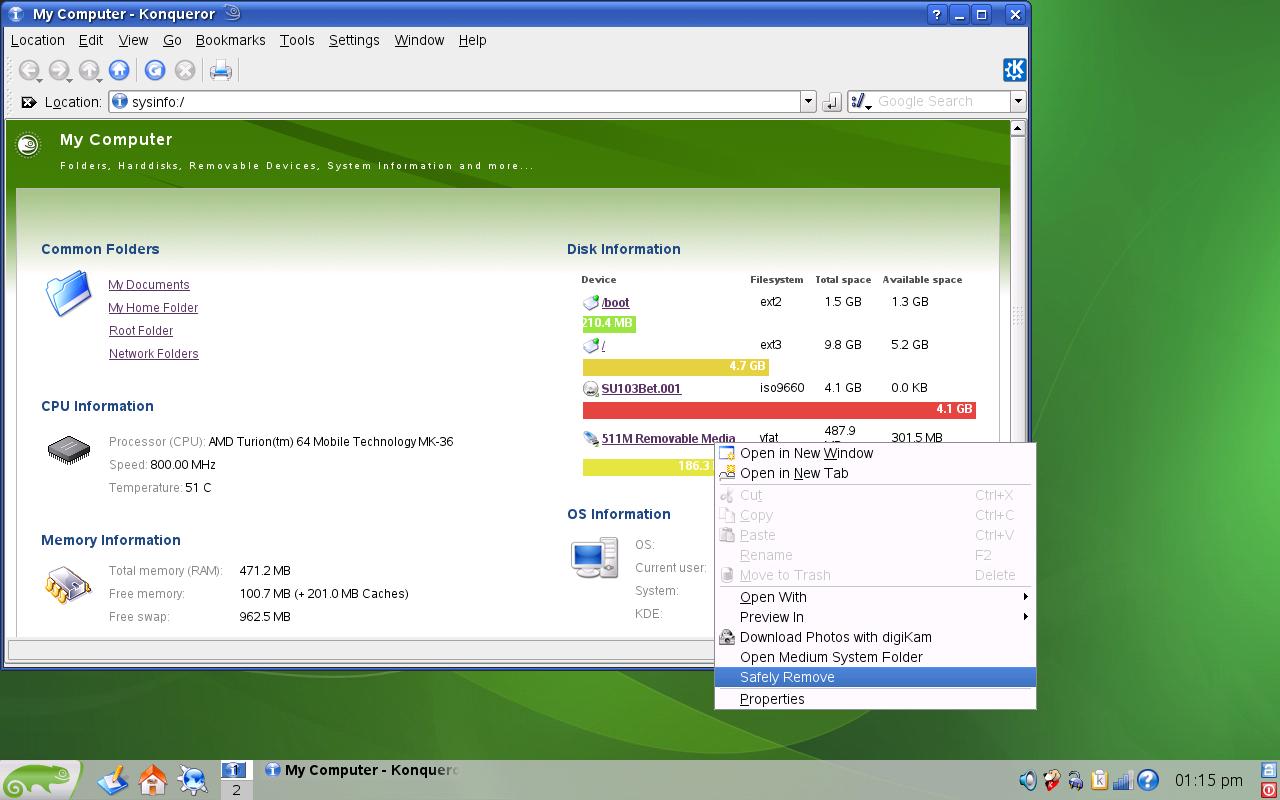Click inside the Google Search field

pos(942,101)
